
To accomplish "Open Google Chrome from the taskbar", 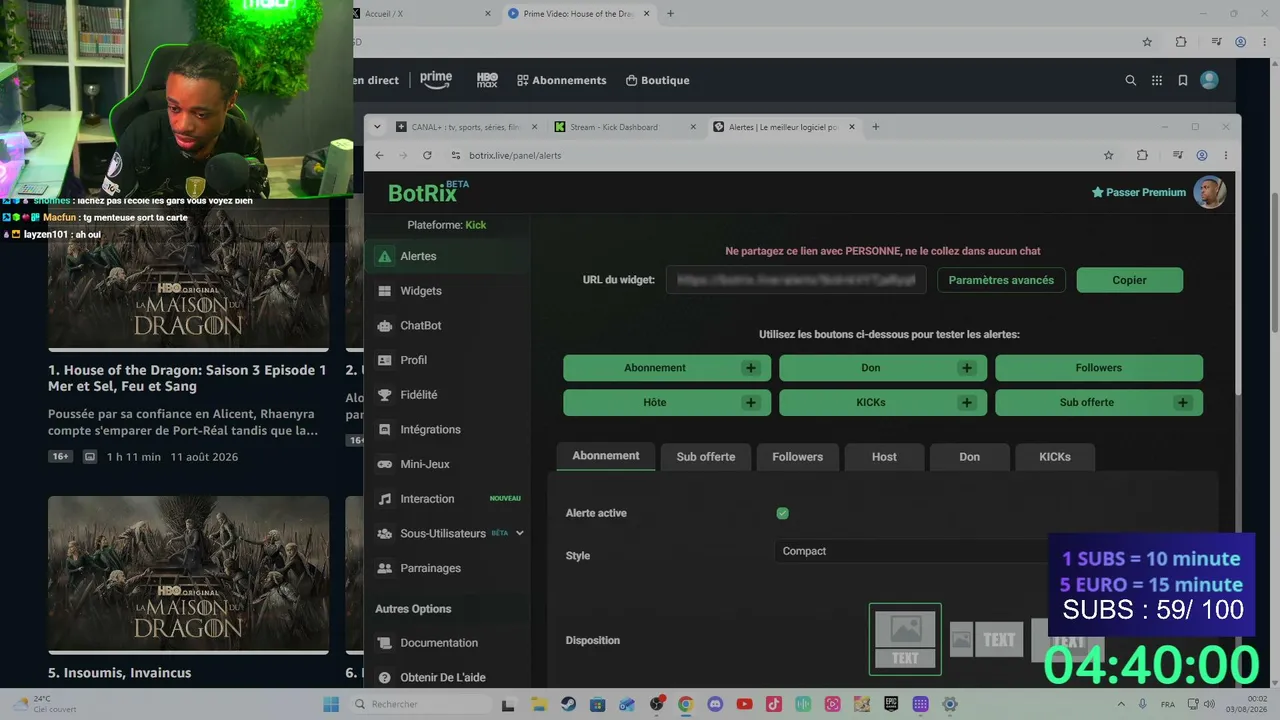I will tap(685, 704).
